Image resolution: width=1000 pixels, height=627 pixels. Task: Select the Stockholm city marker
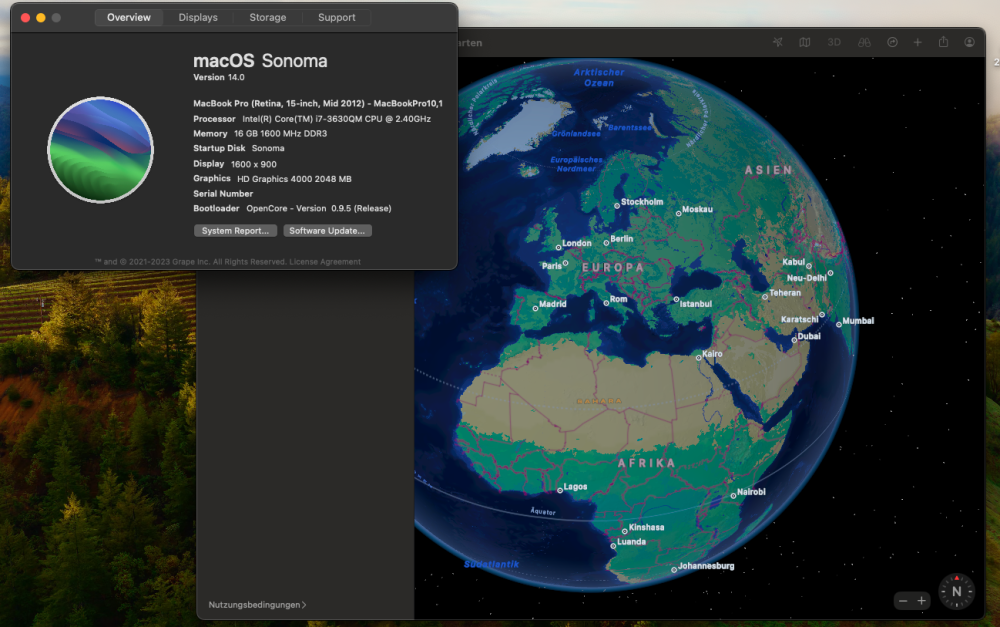click(617, 205)
